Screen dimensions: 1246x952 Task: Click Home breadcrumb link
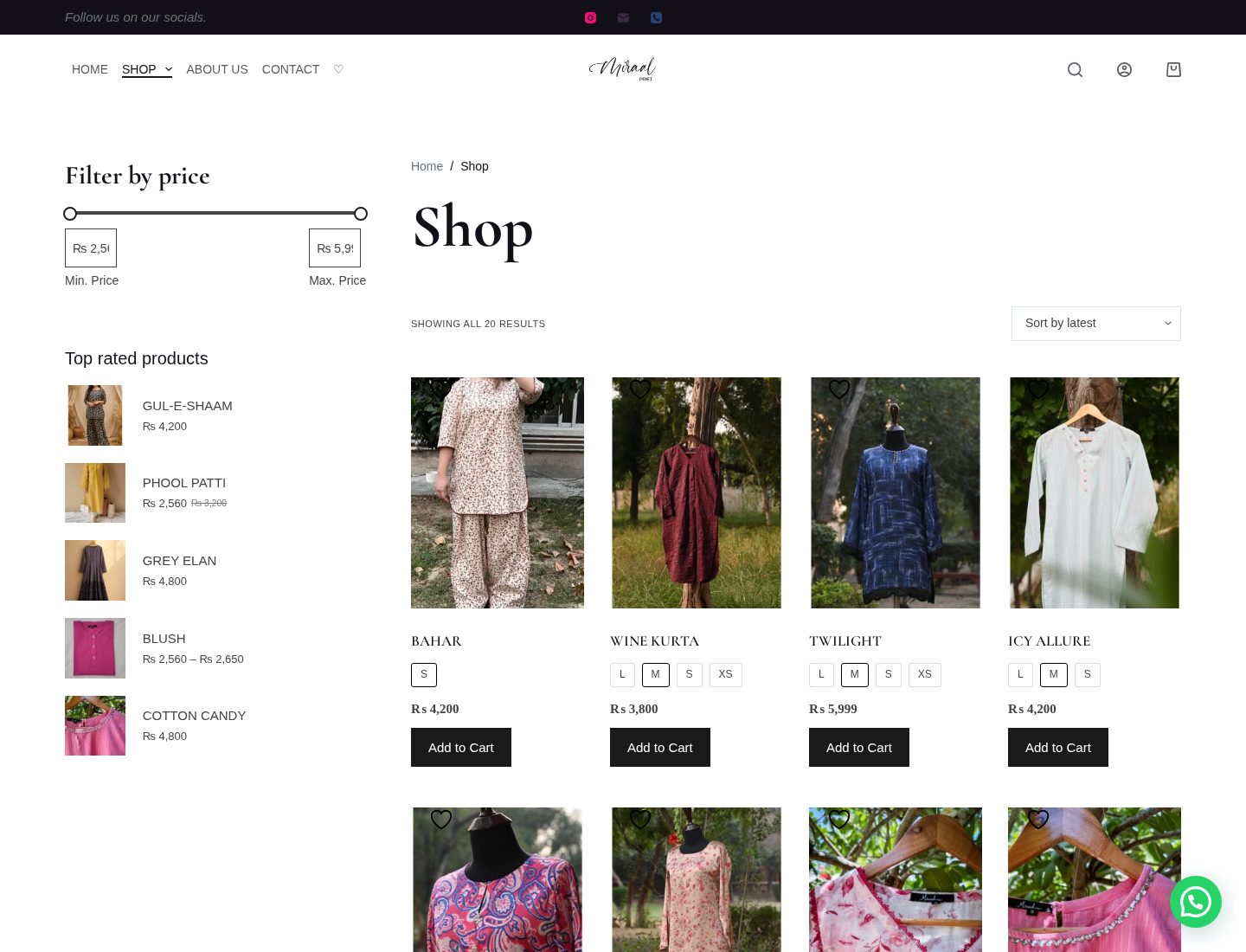pyautogui.click(x=427, y=166)
